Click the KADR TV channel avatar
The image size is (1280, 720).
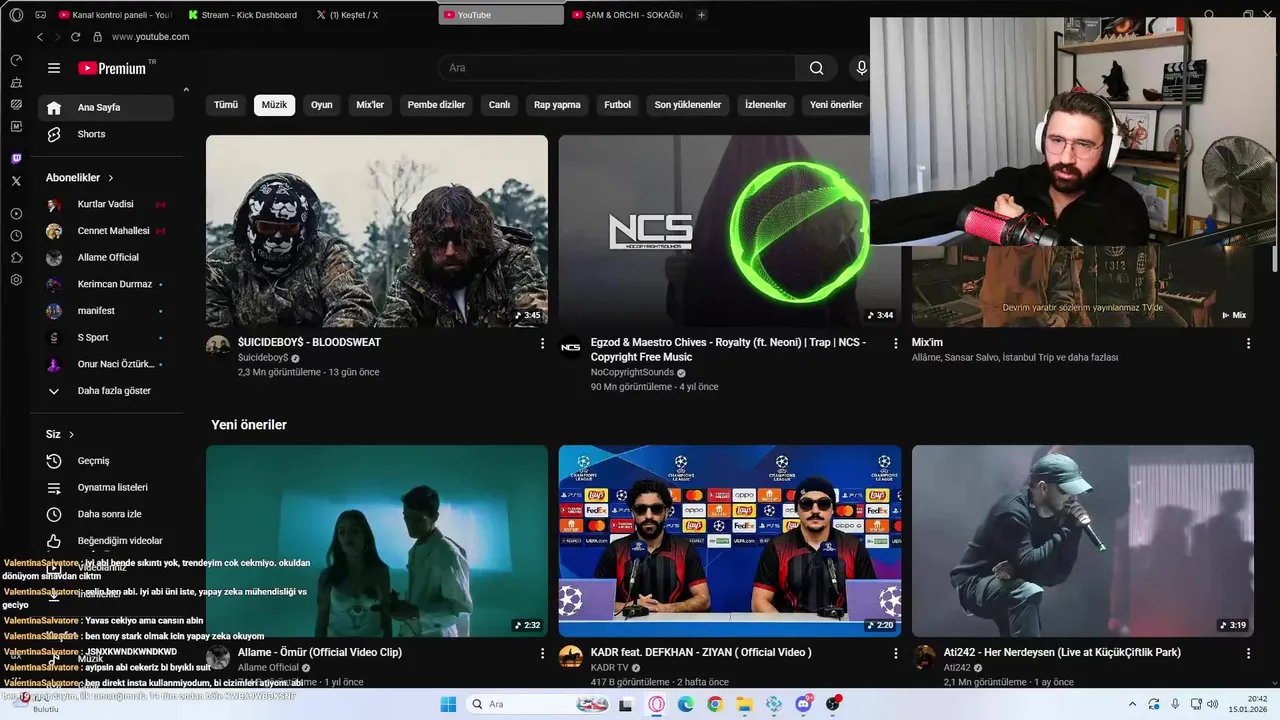coord(570,657)
